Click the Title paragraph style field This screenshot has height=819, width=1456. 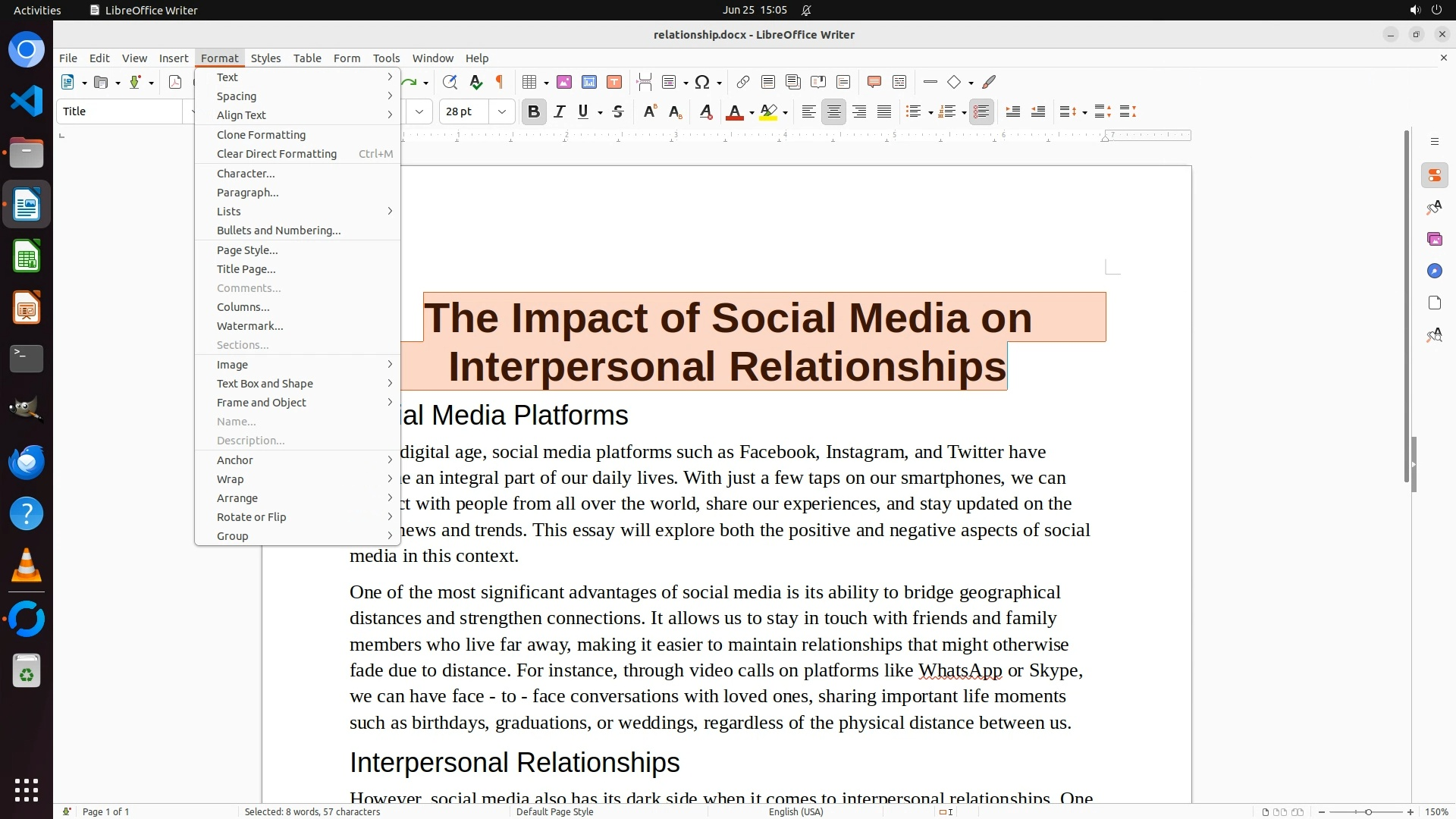120,111
